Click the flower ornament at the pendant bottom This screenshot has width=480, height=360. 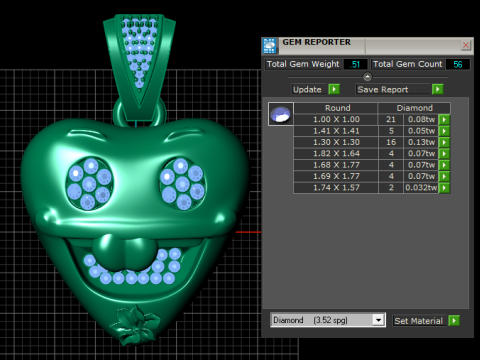tap(135, 325)
